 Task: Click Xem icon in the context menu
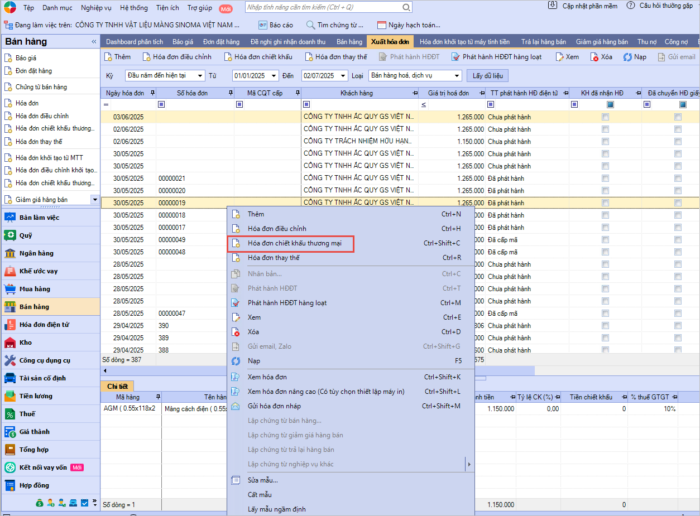click(x=236, y=317)
